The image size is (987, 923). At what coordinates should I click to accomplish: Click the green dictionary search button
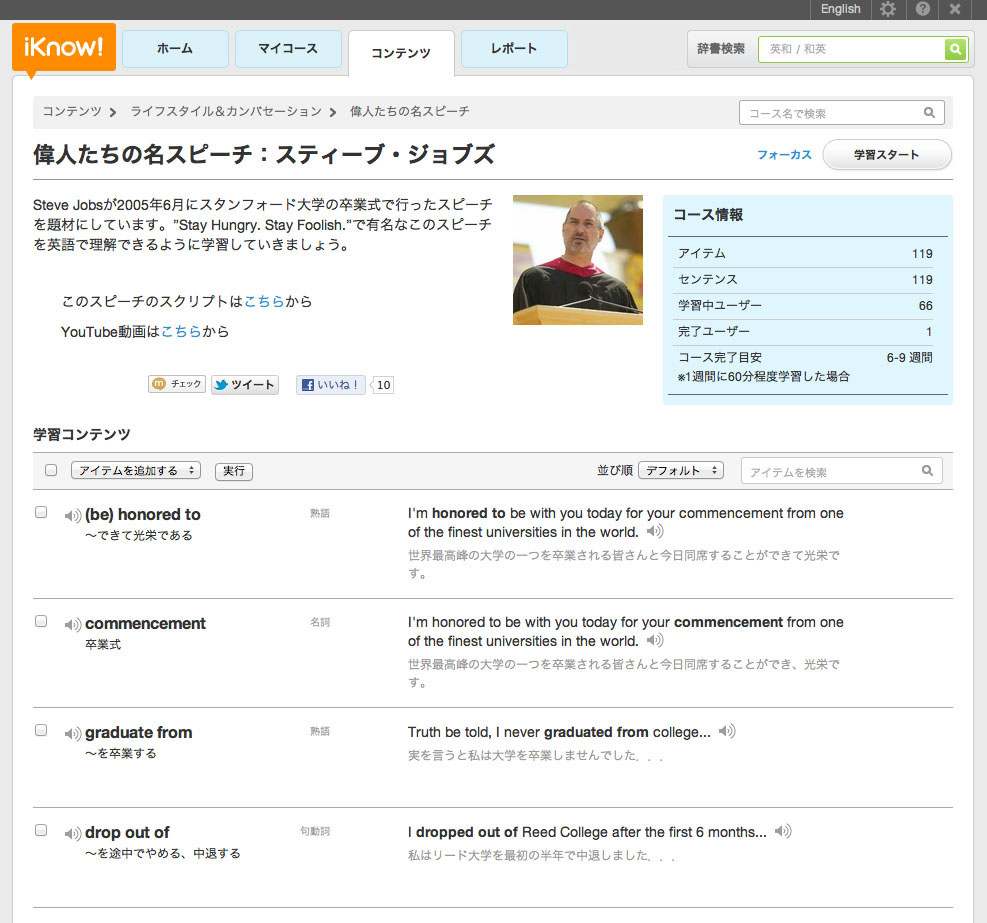pos(955,49)
